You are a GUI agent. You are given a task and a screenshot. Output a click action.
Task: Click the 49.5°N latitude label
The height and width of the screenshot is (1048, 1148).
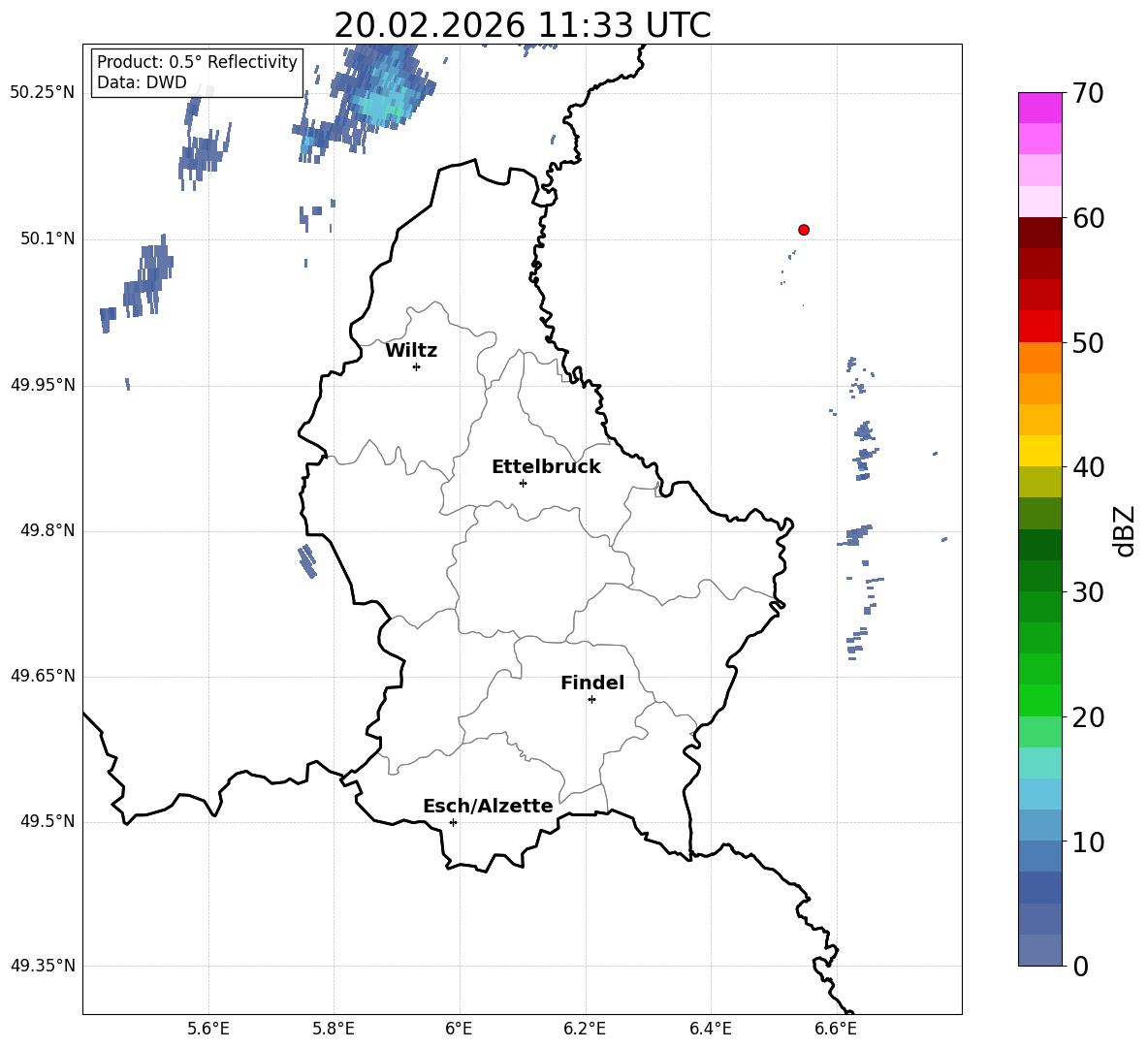[x=48, y=821]
